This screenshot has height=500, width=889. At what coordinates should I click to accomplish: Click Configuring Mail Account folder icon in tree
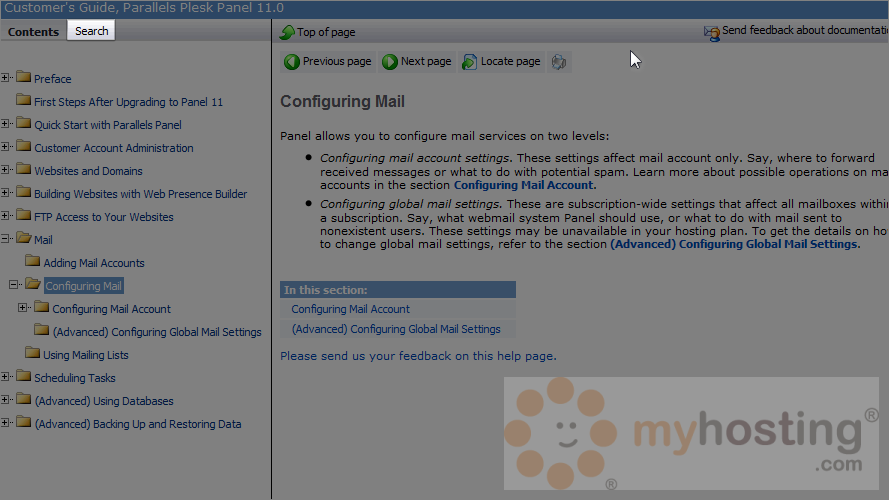(x=41, y=307)
